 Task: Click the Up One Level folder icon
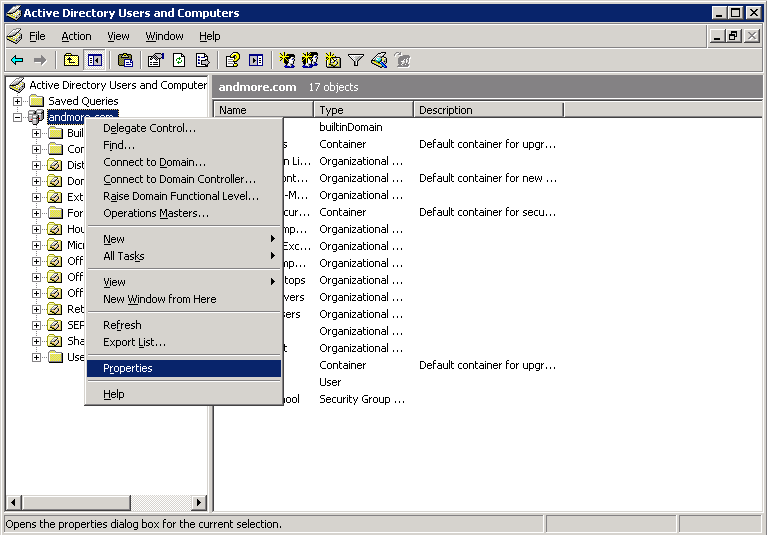coord(71,60)
